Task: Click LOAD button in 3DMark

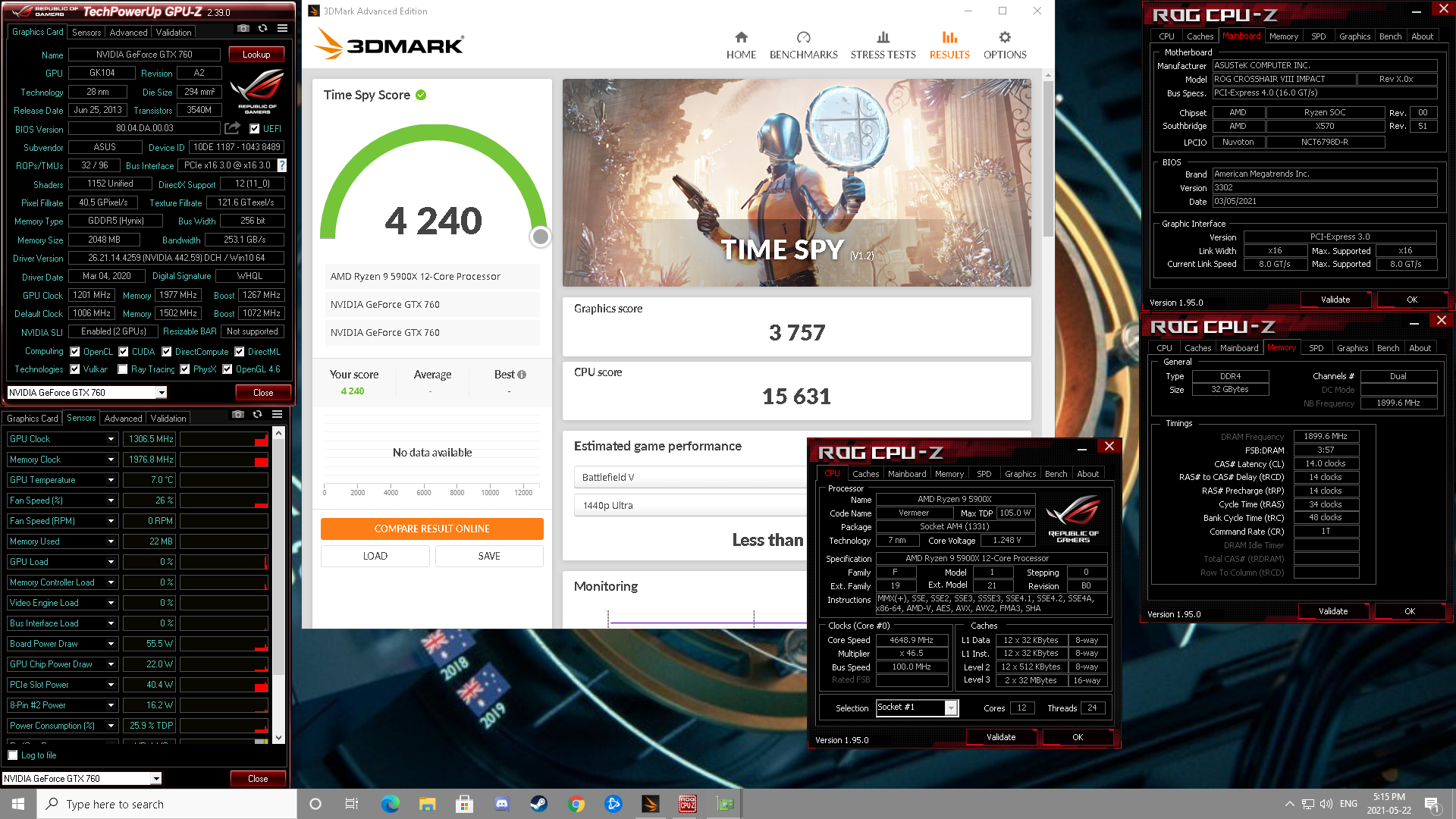Action: [x=375, y=556]
